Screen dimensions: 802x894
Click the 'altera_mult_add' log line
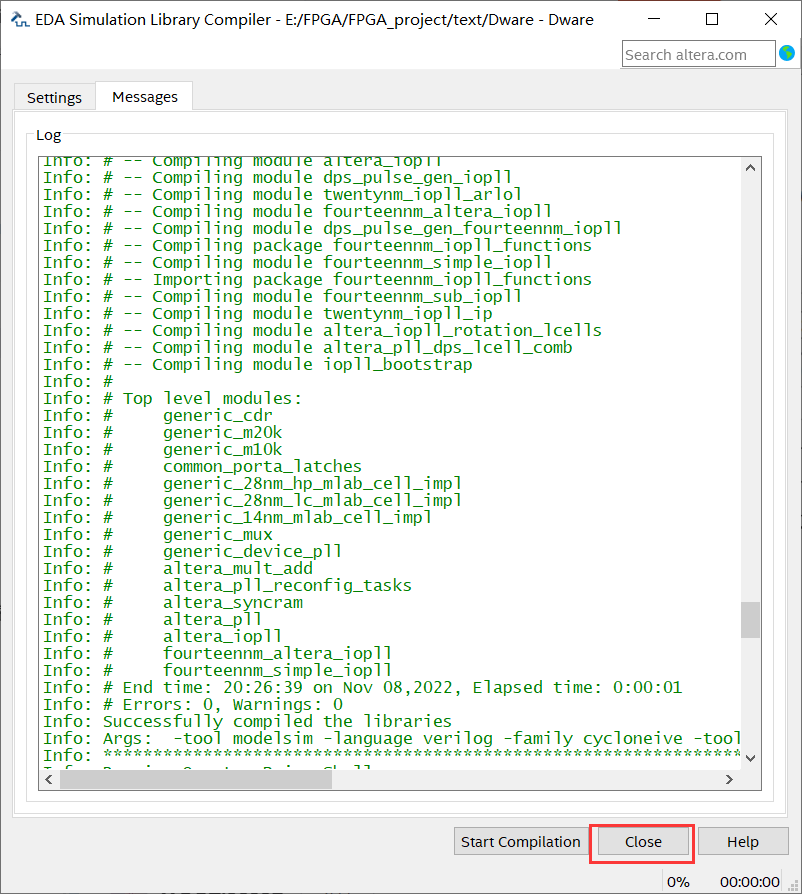coord(178,568)
